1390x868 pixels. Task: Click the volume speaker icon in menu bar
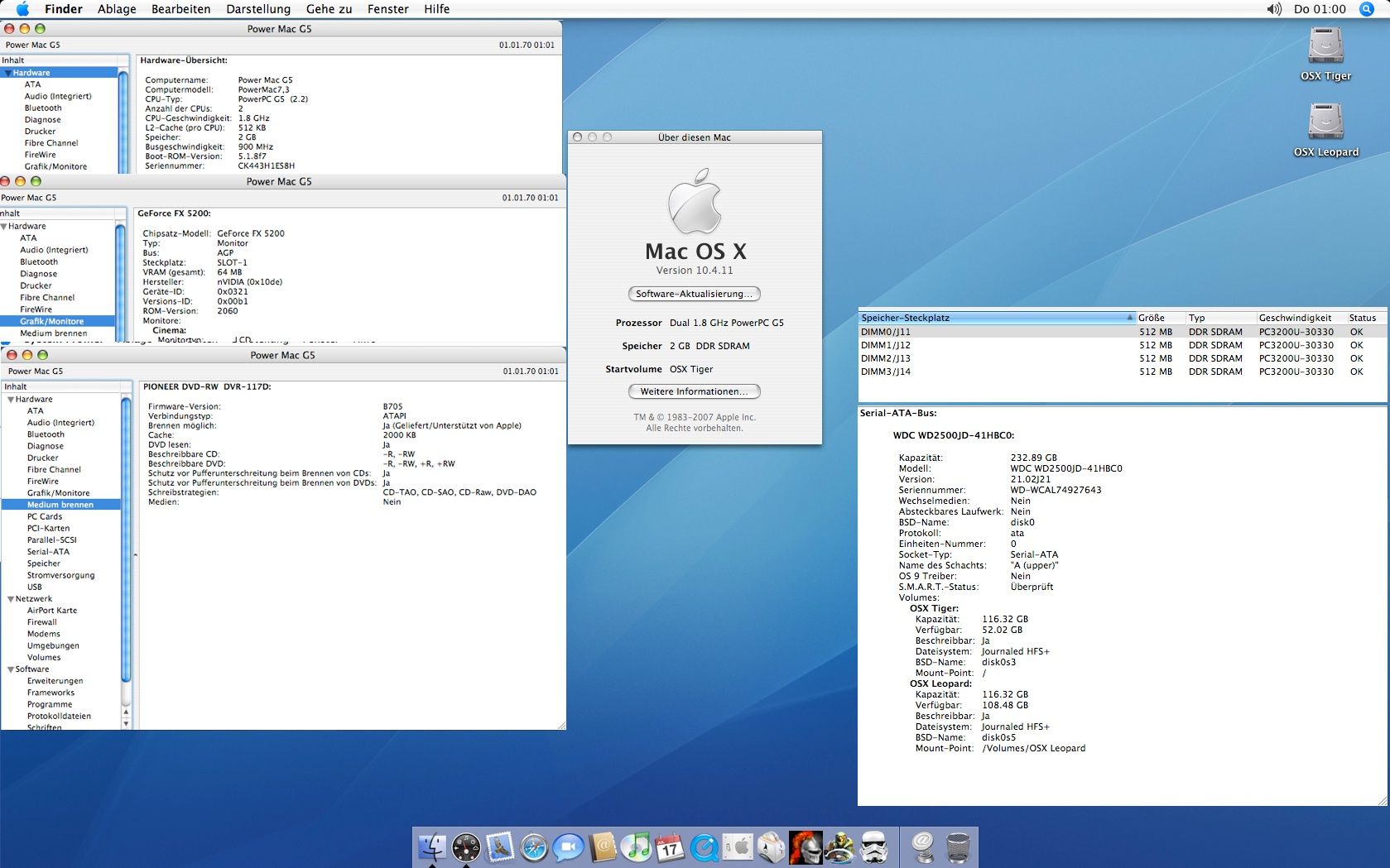click(x=1273, y=9)
